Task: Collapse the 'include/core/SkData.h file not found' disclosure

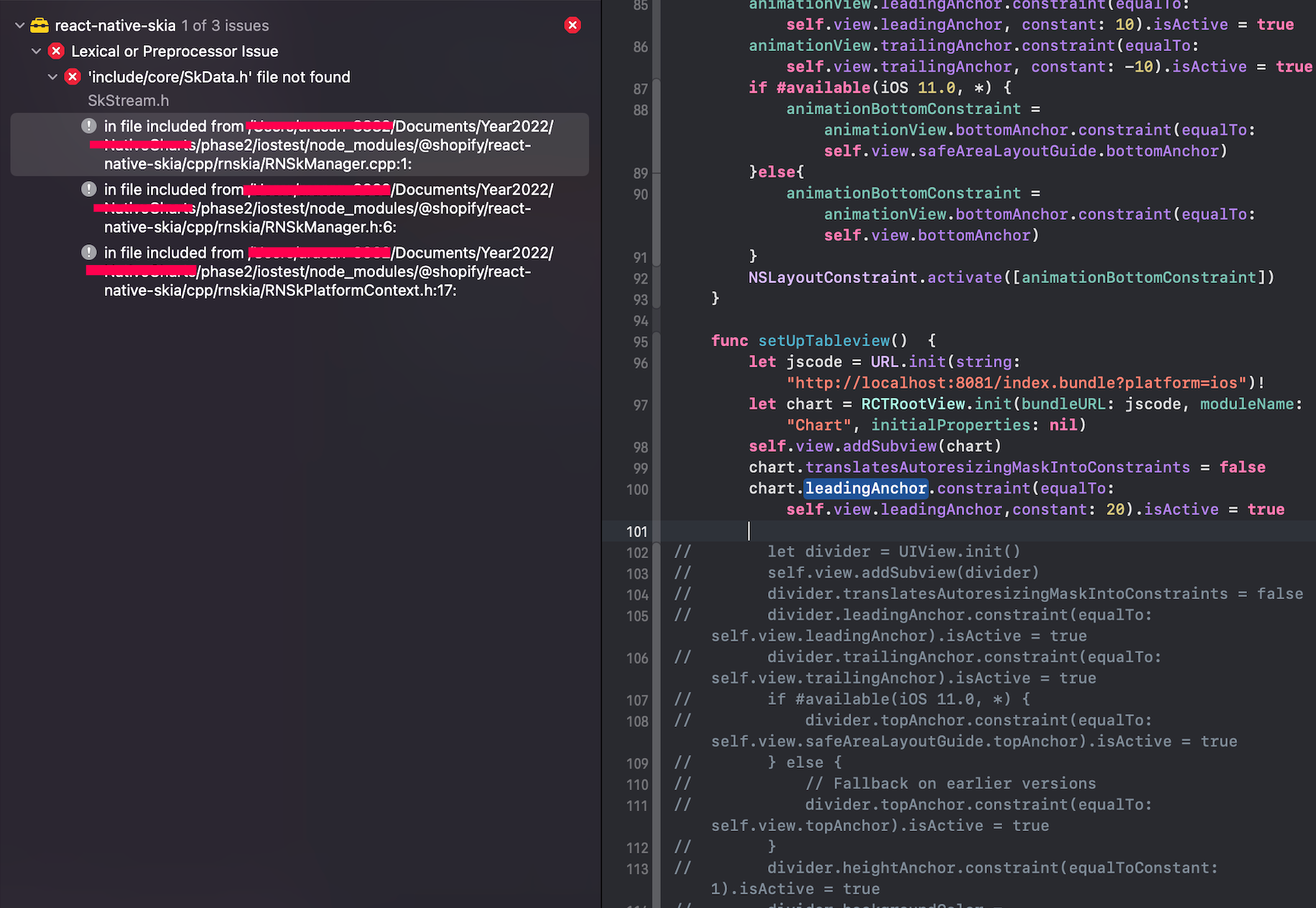Action: pyautogui.click(x=52, y=77)
